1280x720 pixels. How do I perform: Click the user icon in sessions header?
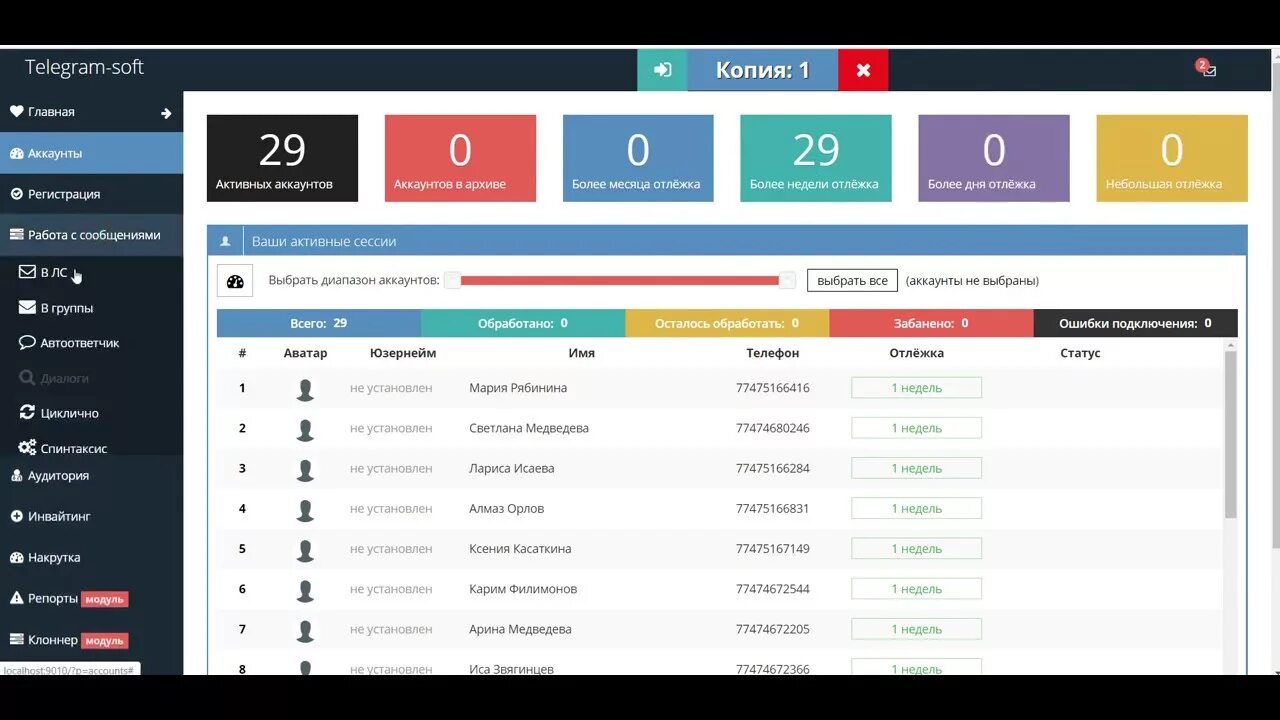[225, 241]
